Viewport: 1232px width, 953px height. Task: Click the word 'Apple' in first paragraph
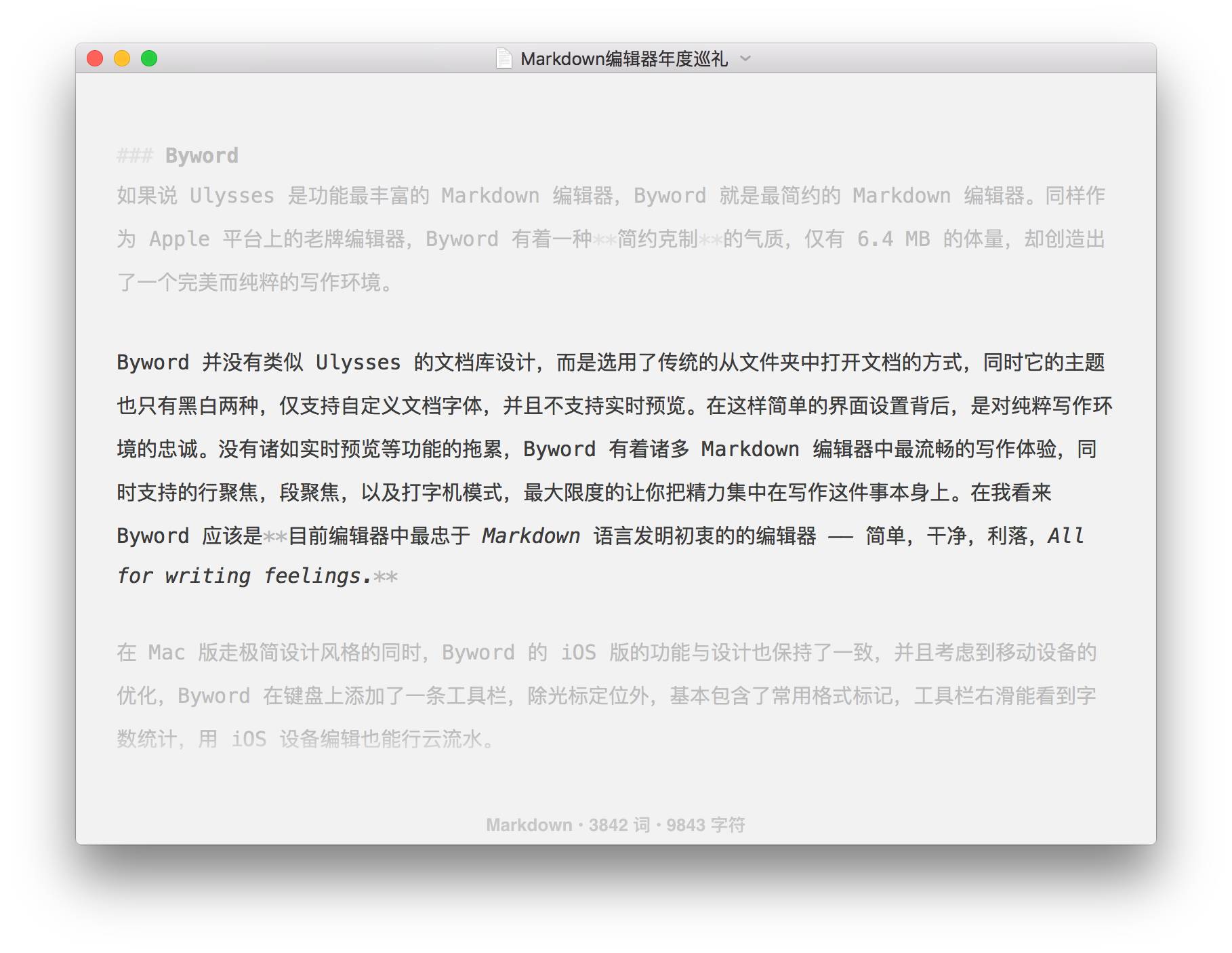180,239
